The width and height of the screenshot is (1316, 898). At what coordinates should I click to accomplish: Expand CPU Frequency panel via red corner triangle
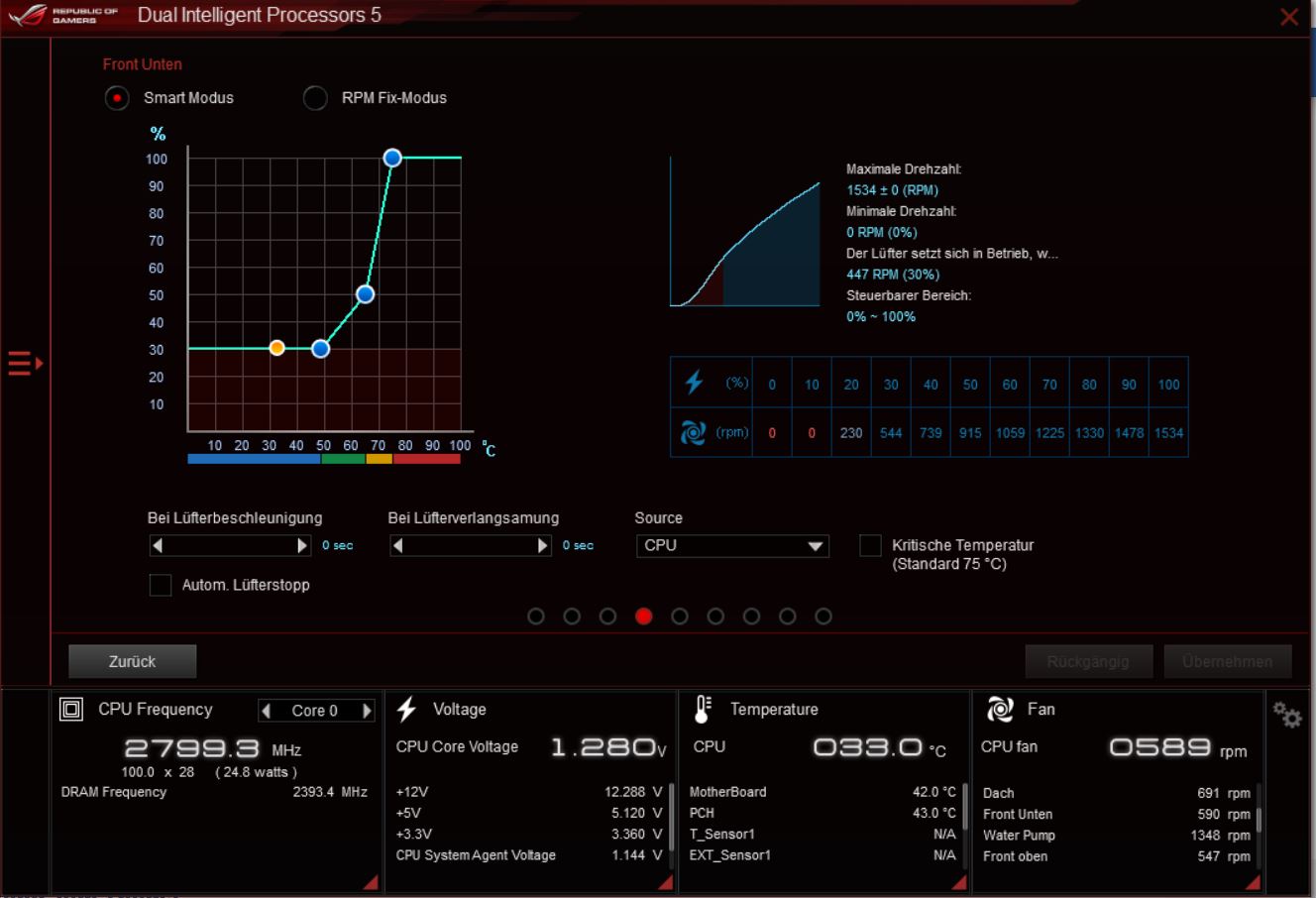click(371, 881)
